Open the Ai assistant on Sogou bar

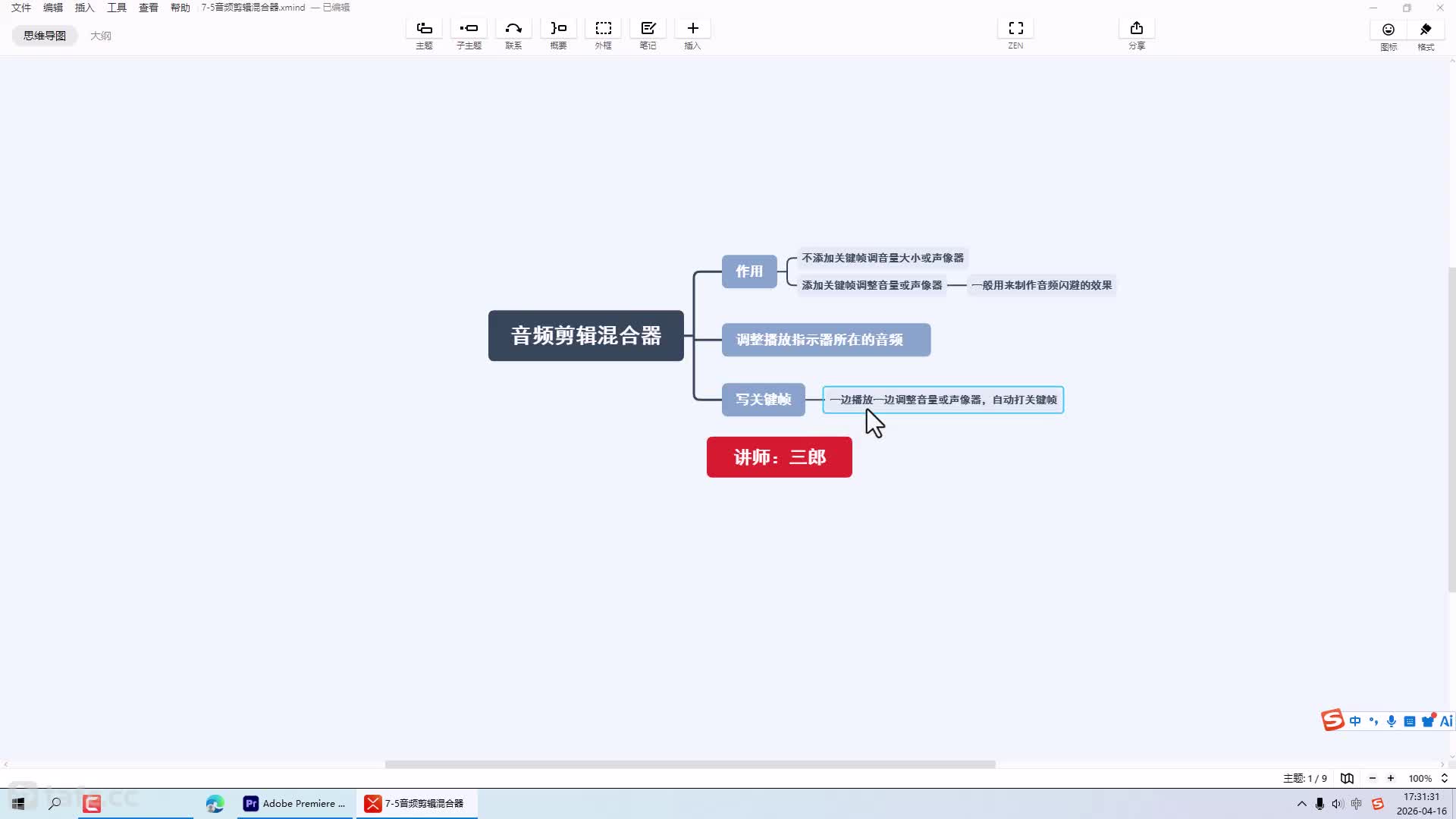[x=1446, y=721]
